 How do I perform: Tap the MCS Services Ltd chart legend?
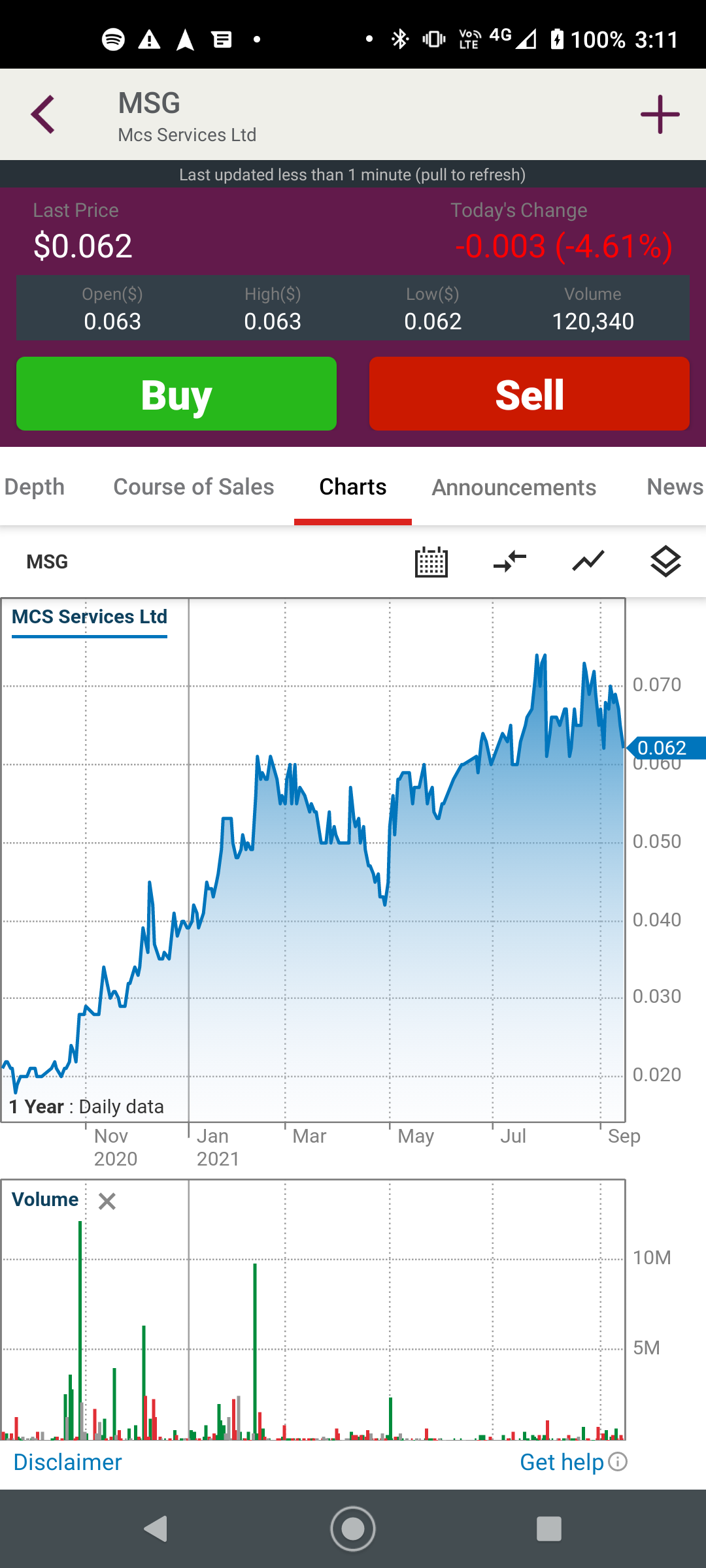90,617
